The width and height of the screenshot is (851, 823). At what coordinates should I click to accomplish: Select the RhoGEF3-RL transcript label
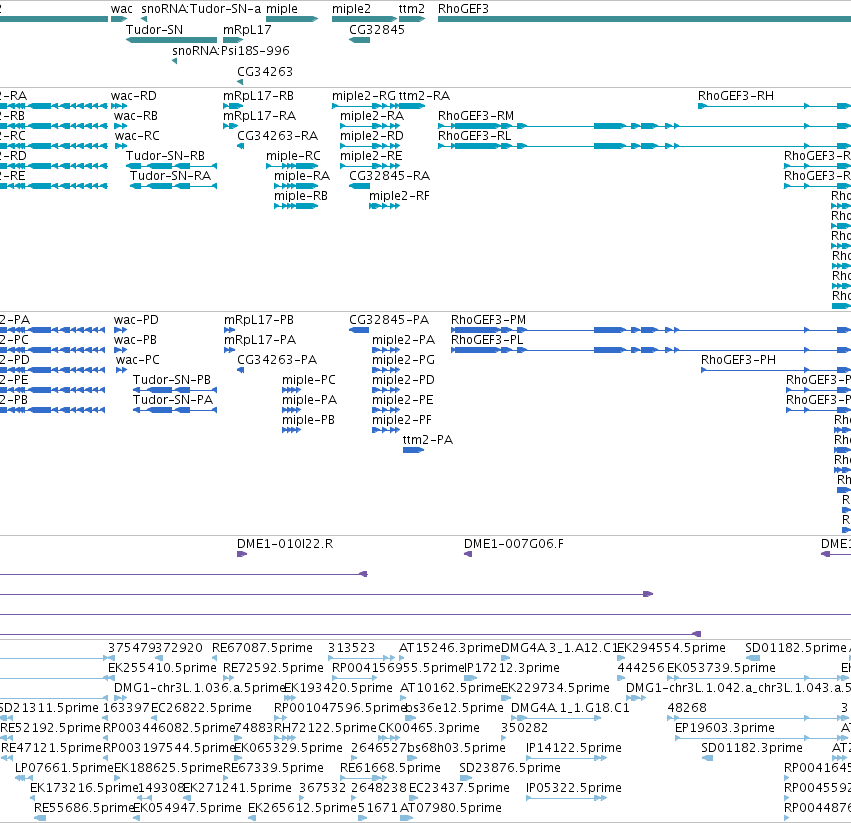474,136
